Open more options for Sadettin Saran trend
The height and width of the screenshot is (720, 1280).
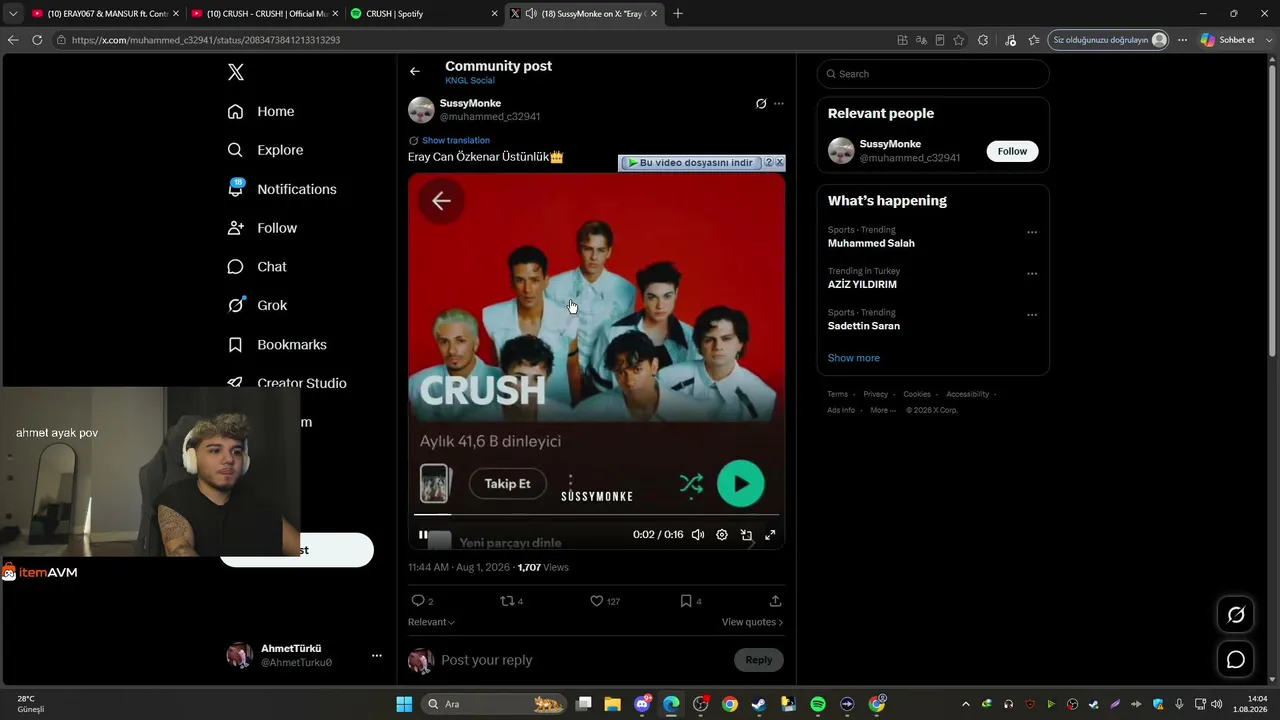tap(1032, 315)
